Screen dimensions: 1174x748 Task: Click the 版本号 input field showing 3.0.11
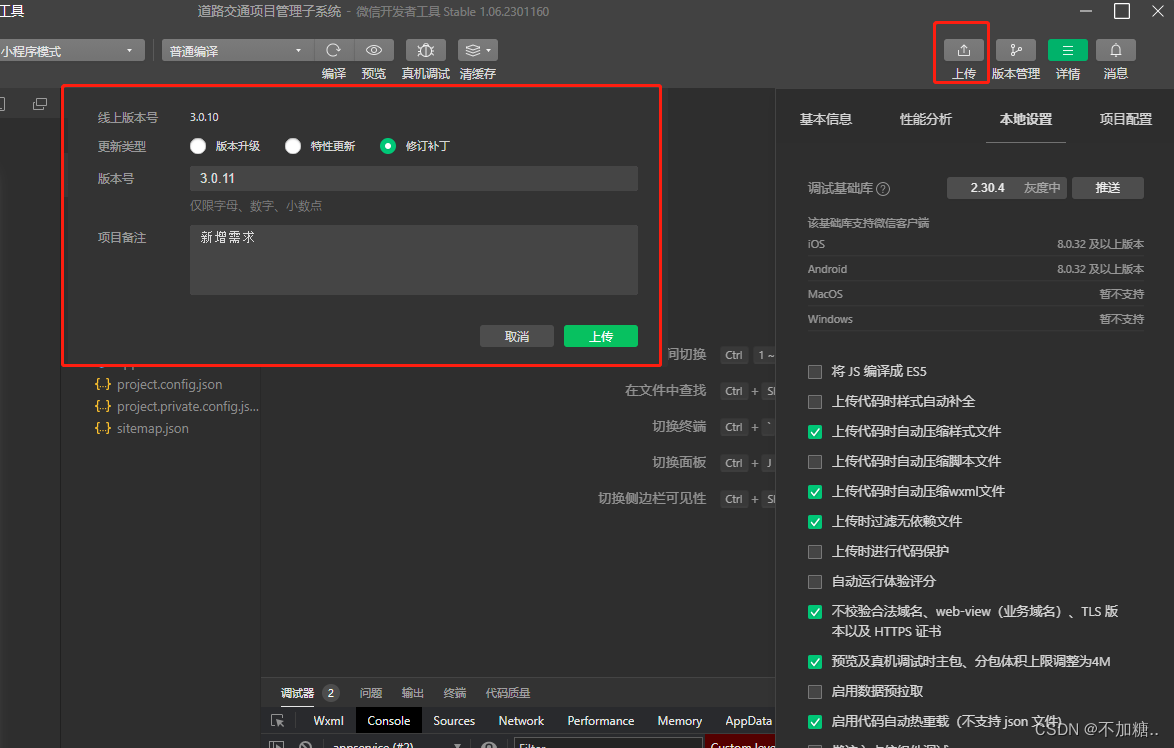413,178
